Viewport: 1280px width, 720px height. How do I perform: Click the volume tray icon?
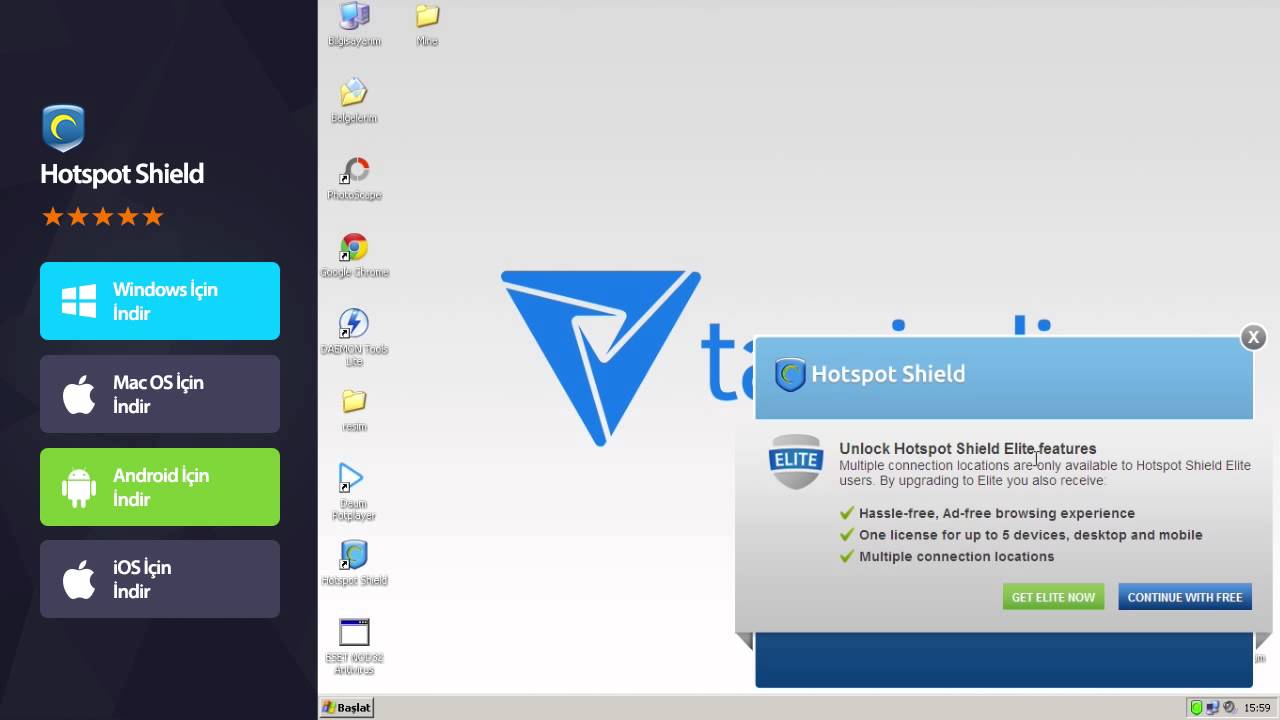(x=1229, y=708)
